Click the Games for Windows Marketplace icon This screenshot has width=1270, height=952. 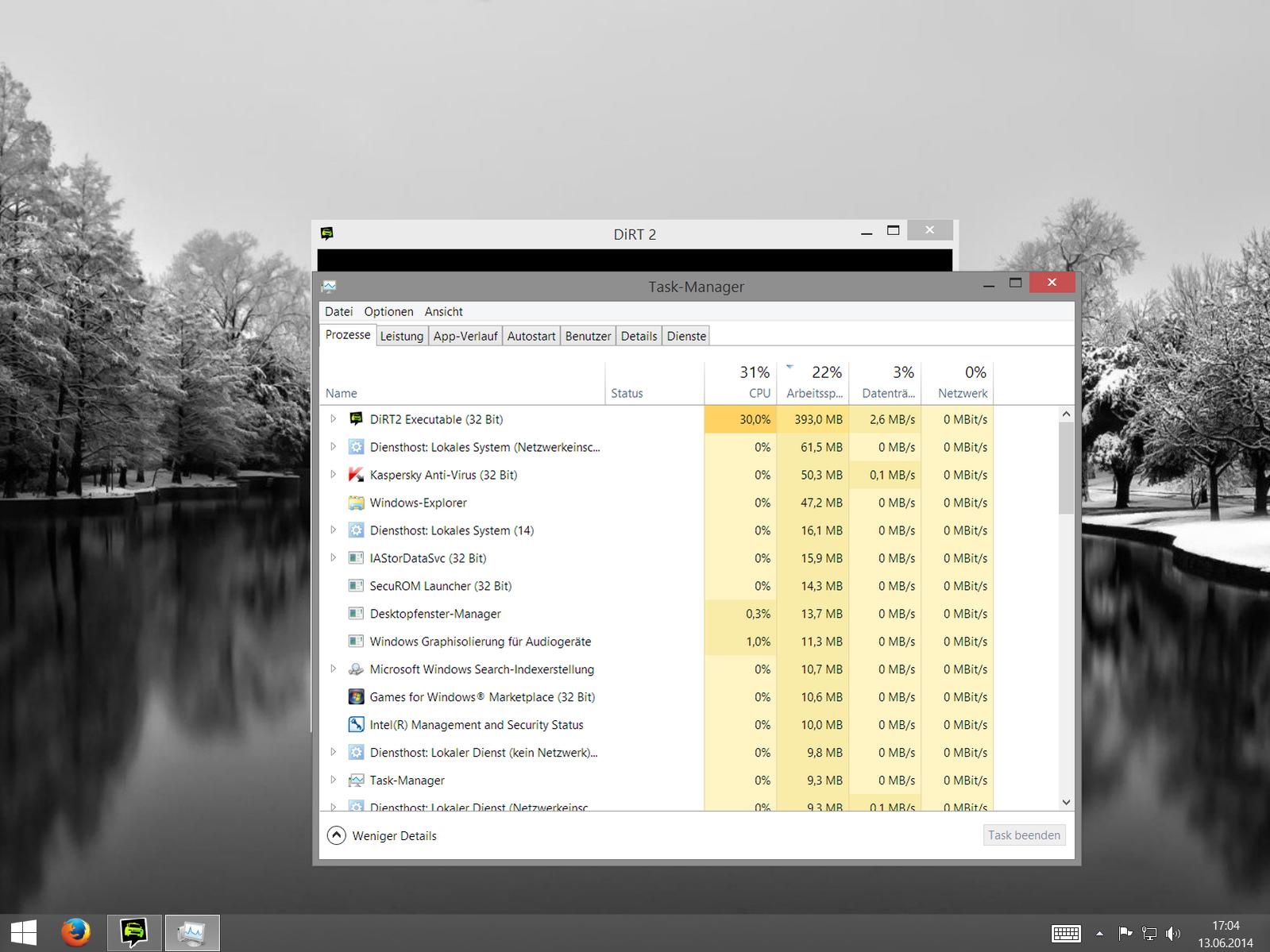tap(356, 697)
